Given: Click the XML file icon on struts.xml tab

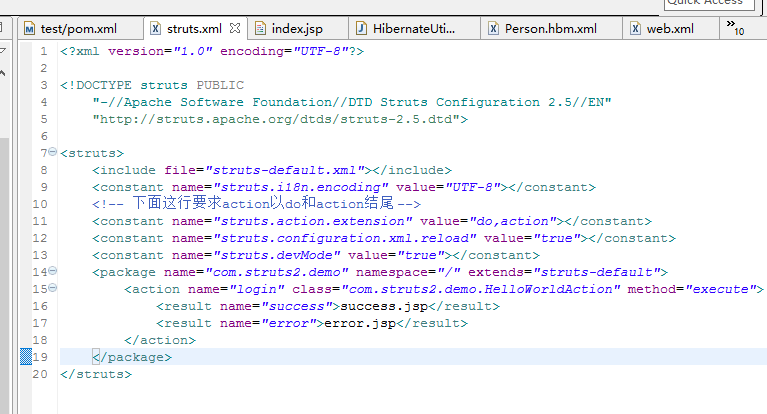Looking at the screenshot, I should click(155, 28).
